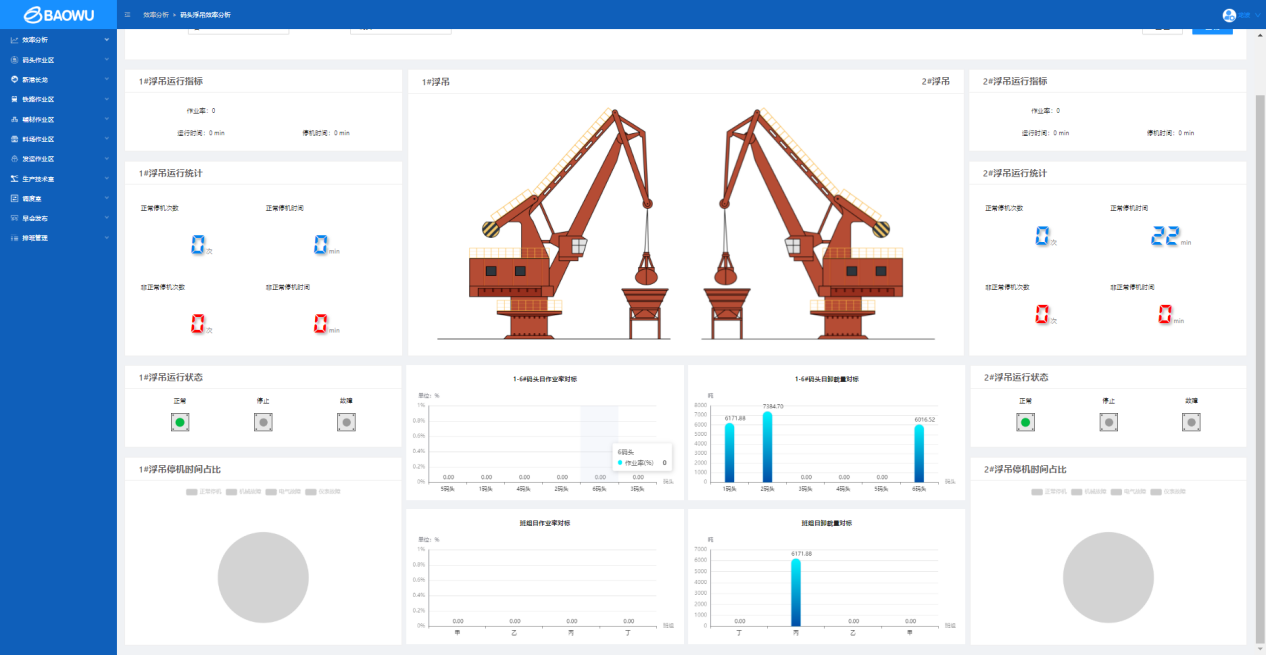Click the 生产技术室 sidebar icon
Image resolution: width=1266 pixels, height=655 pixels.
coord(14,178)
